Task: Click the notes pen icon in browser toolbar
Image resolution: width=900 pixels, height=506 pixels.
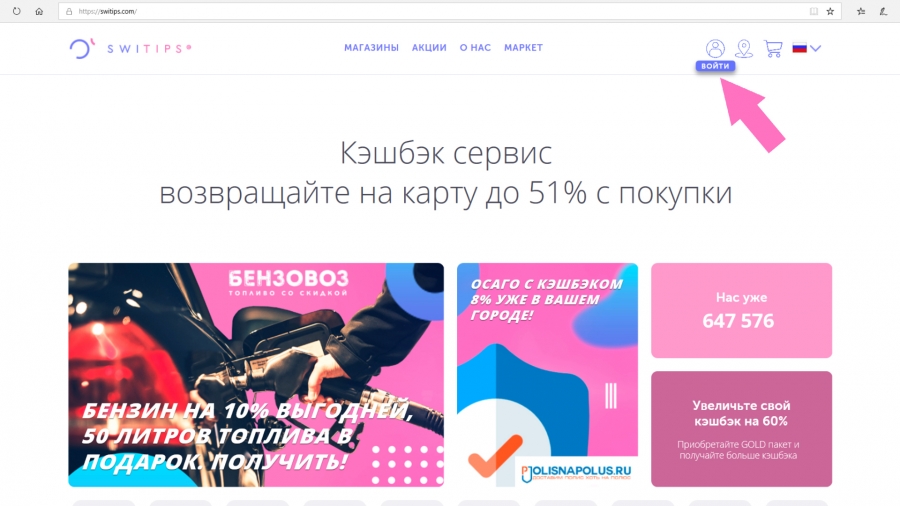Action: [x=883, y=11]
